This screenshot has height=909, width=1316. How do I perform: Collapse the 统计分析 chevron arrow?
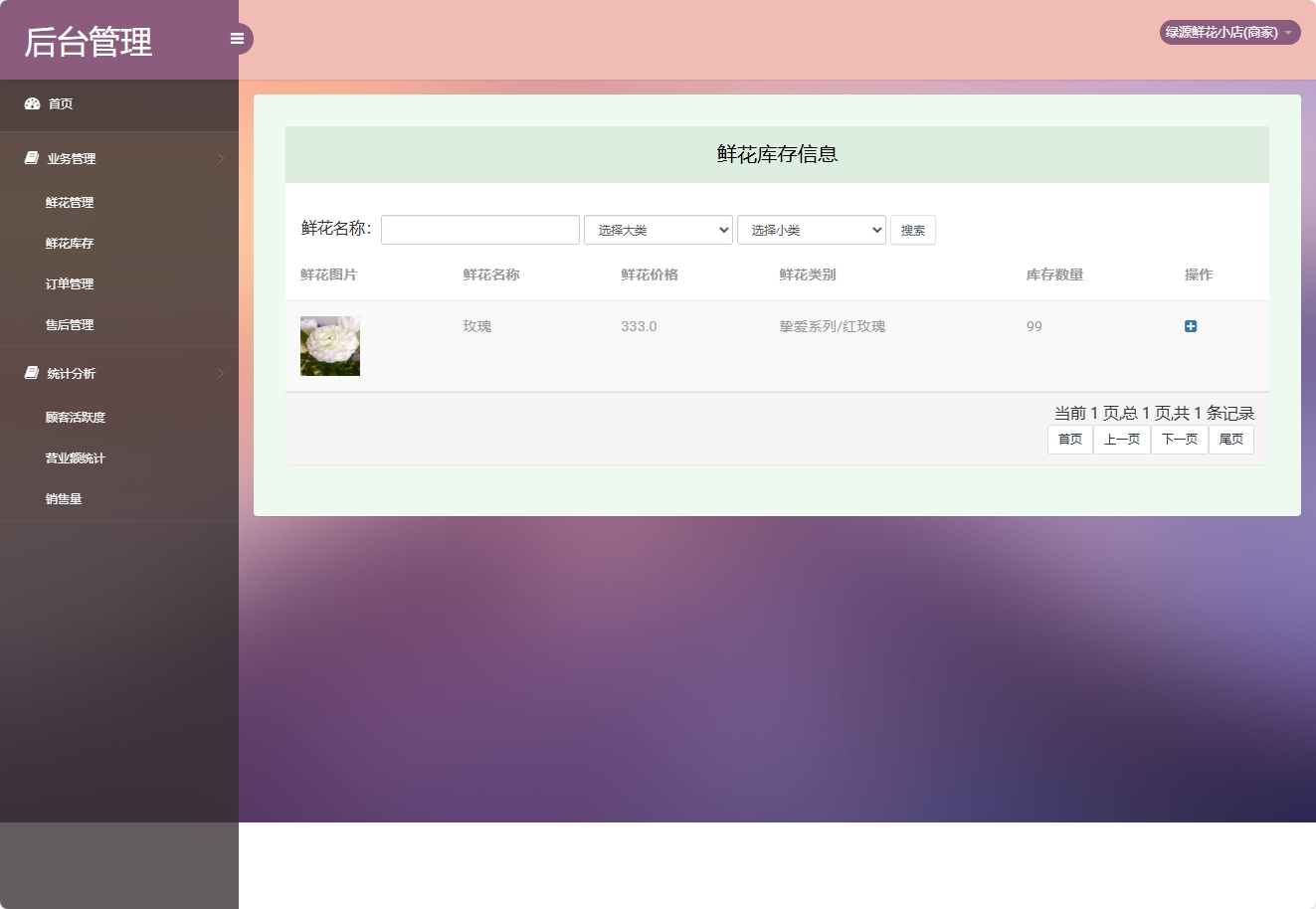pyautogui.click(x=221, y=373)
